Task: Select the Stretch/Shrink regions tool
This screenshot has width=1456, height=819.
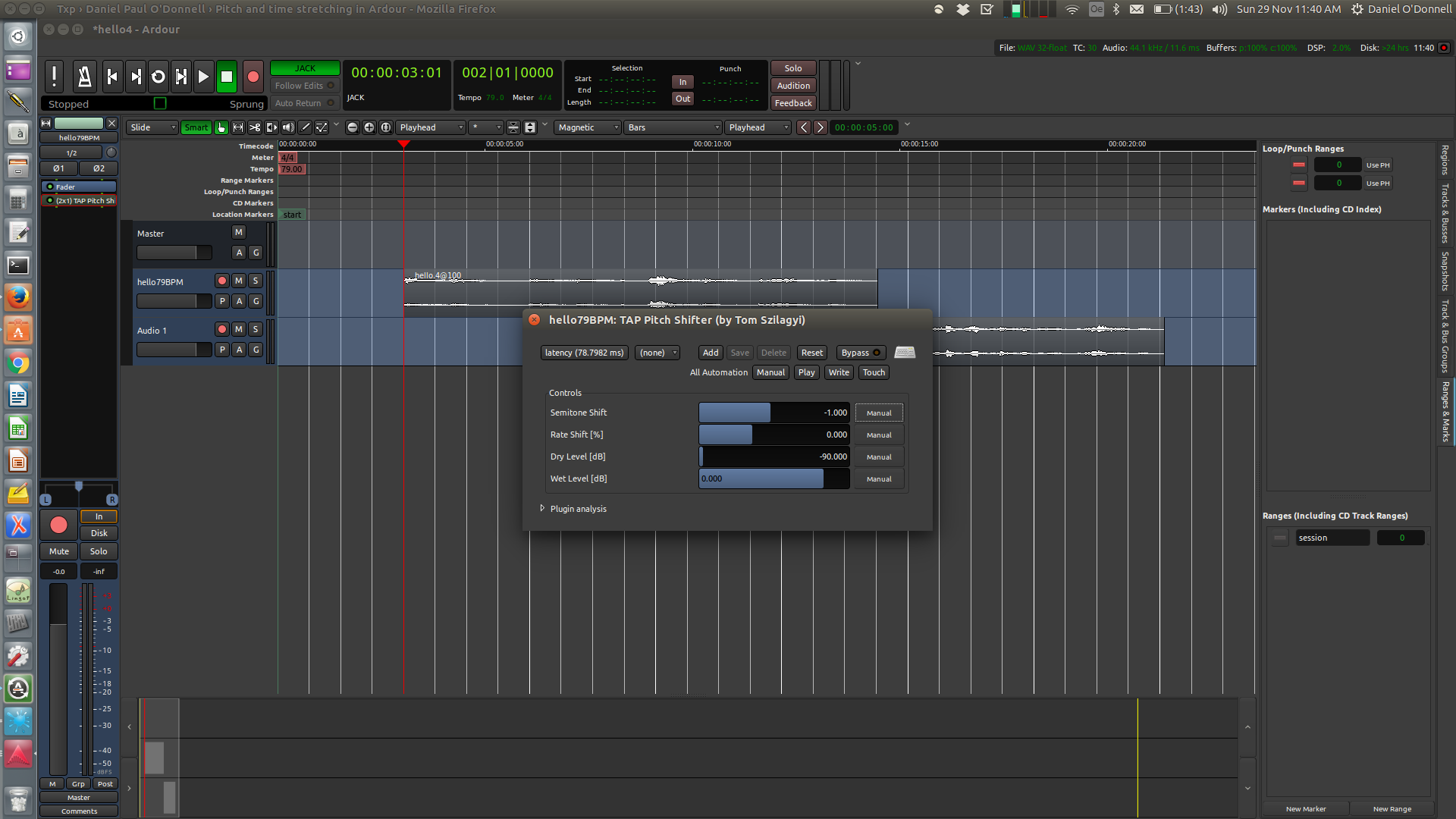Action: [271, 127]
